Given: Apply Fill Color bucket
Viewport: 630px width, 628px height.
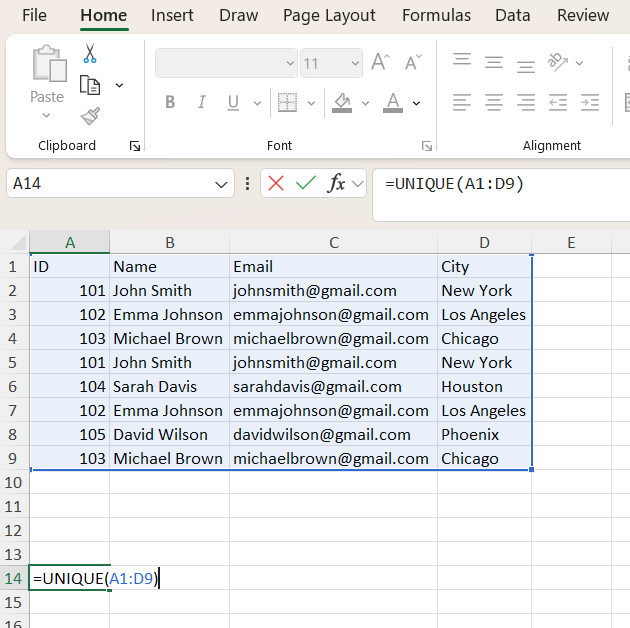Looking at the screenshot, I should (x=342, y=102).
